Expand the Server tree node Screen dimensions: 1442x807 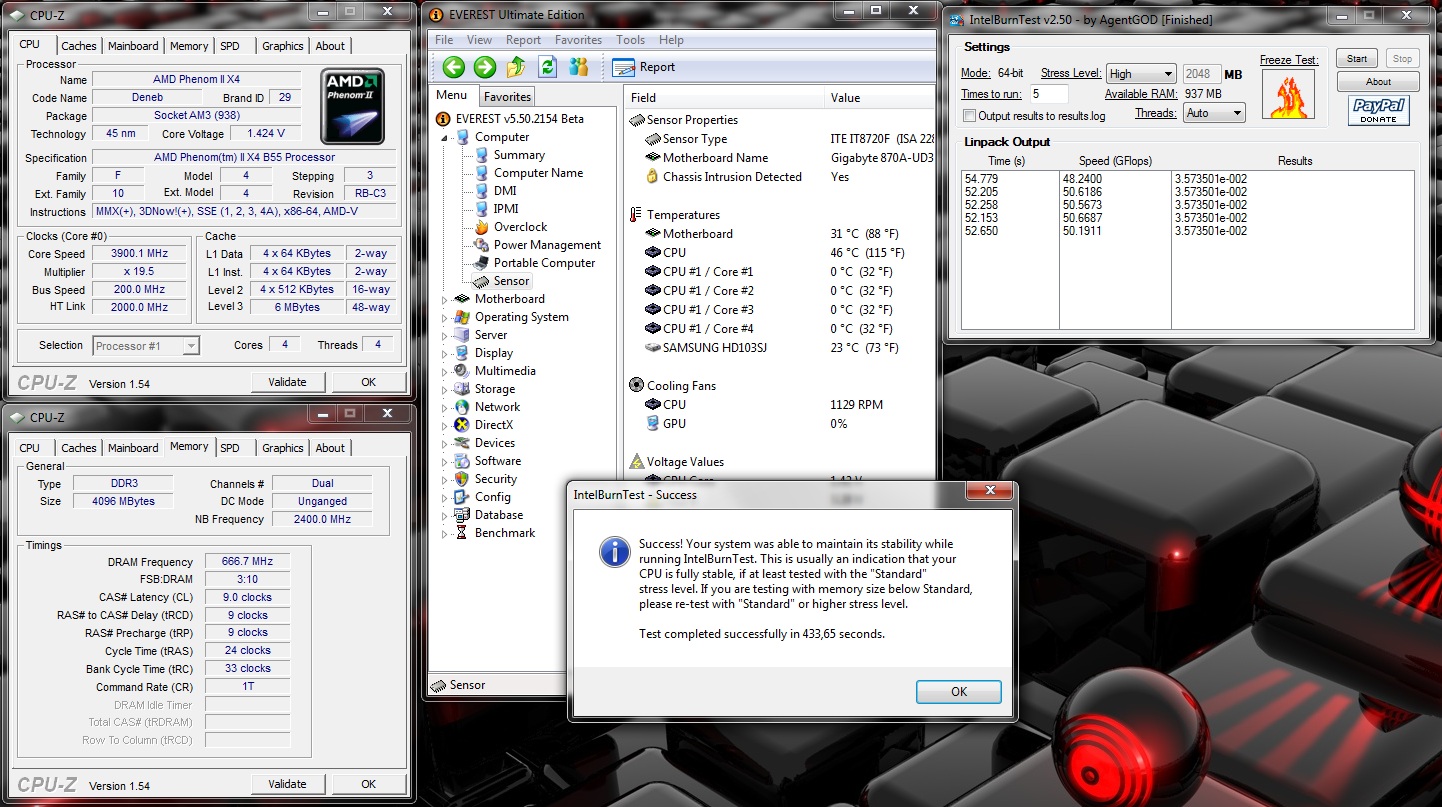[x=446, y=335]
